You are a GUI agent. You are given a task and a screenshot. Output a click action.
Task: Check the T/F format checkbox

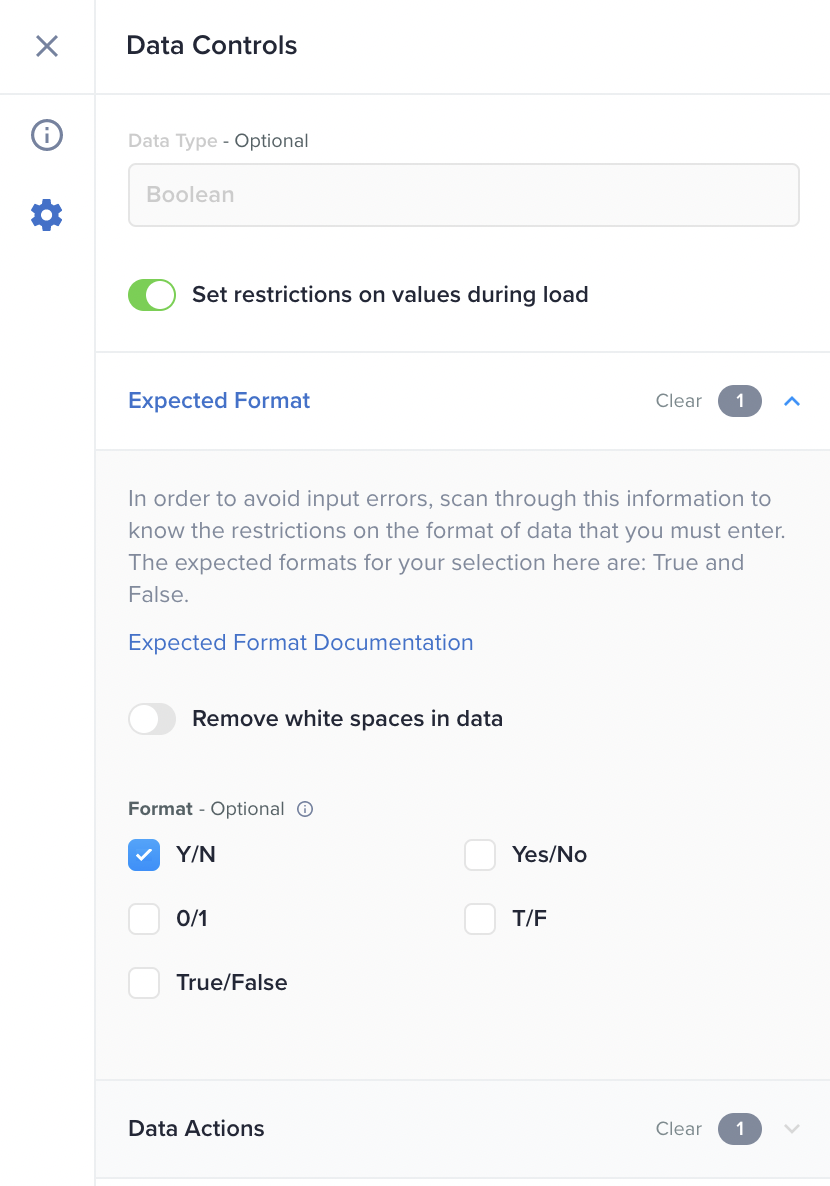click(480, 919)
